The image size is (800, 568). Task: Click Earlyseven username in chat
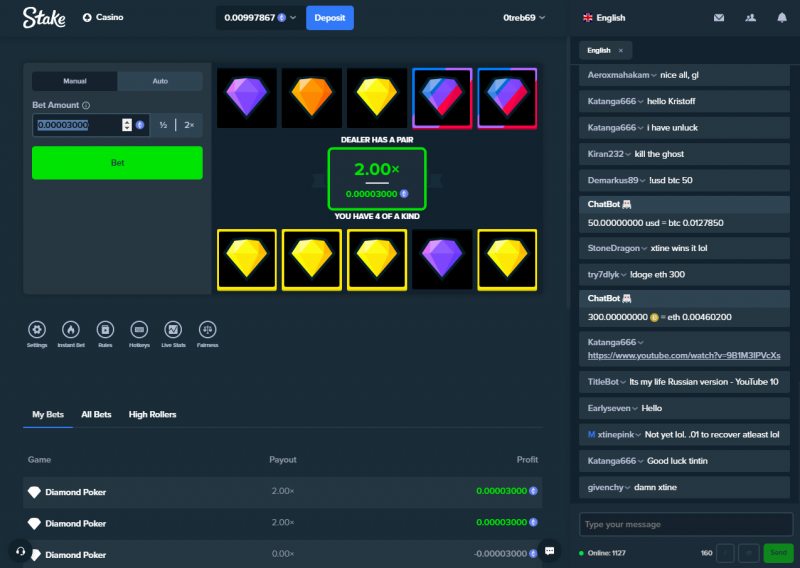pos(609,408)
